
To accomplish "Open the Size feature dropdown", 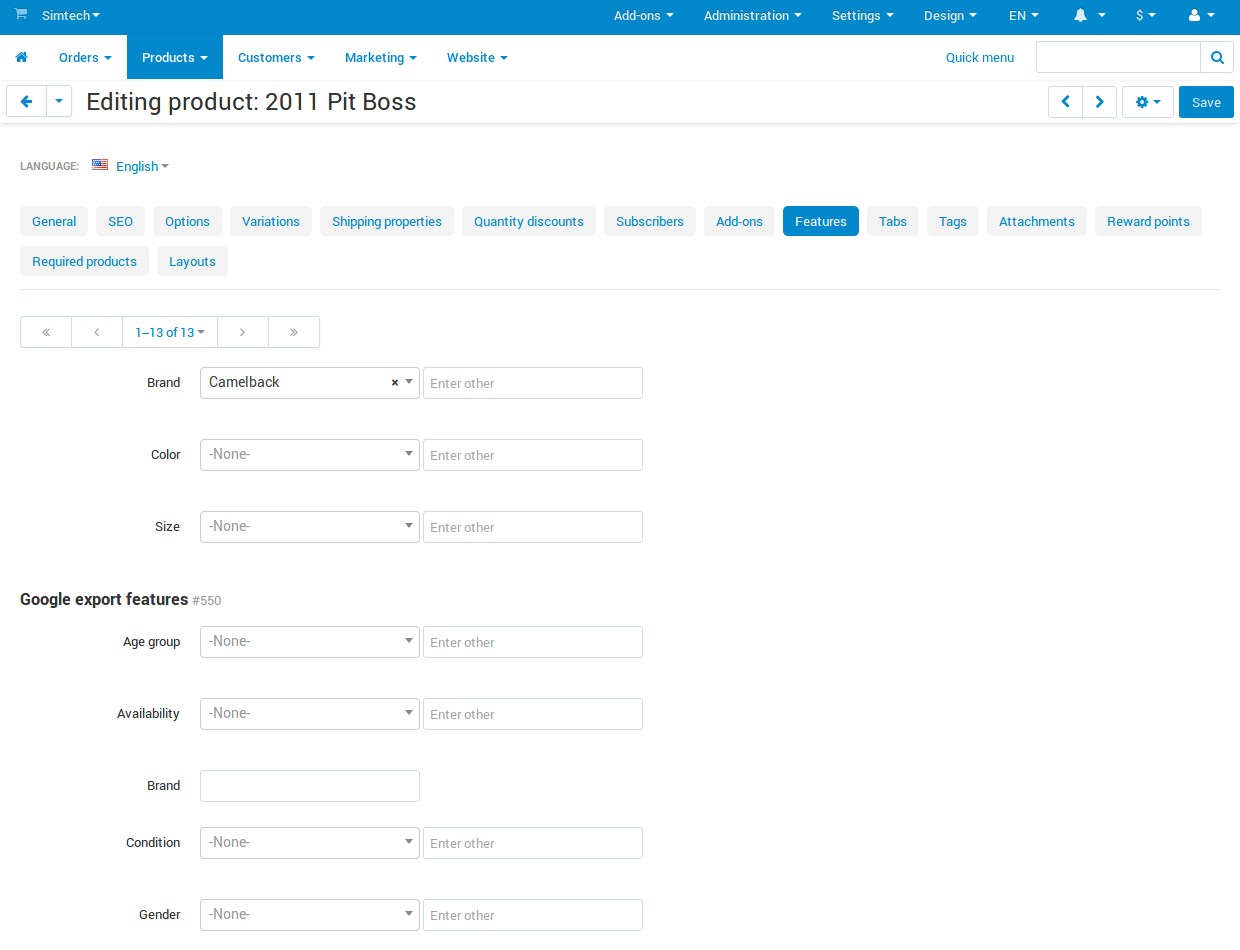I will [310, 527].
